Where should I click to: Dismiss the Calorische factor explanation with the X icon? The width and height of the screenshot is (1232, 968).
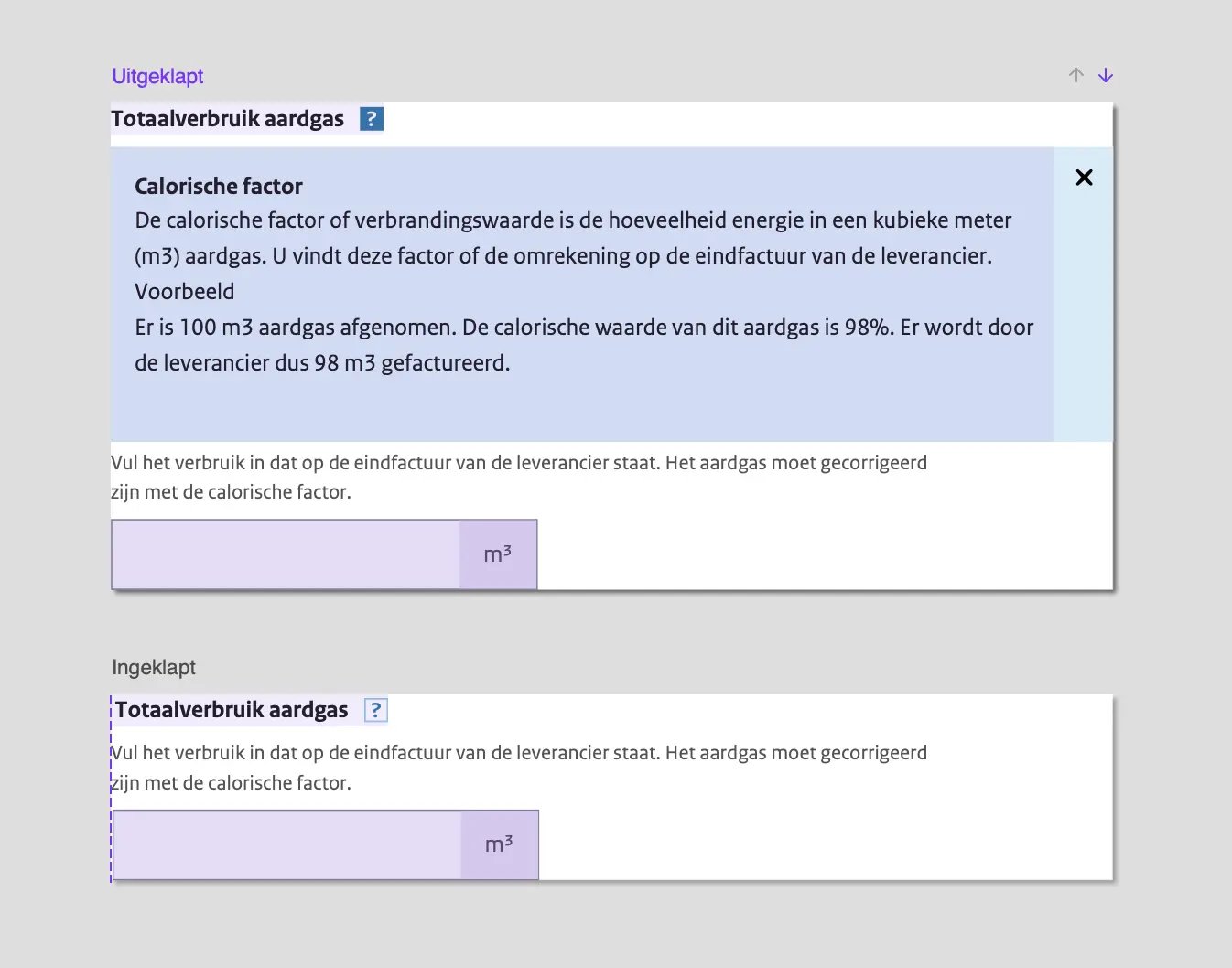pyautogui.click(x=1084, y=177)
